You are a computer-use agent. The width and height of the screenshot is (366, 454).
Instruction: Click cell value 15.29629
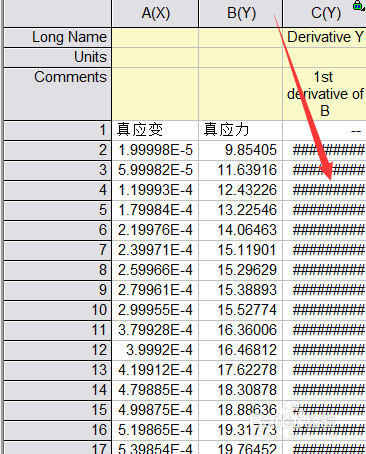[241, 270]
